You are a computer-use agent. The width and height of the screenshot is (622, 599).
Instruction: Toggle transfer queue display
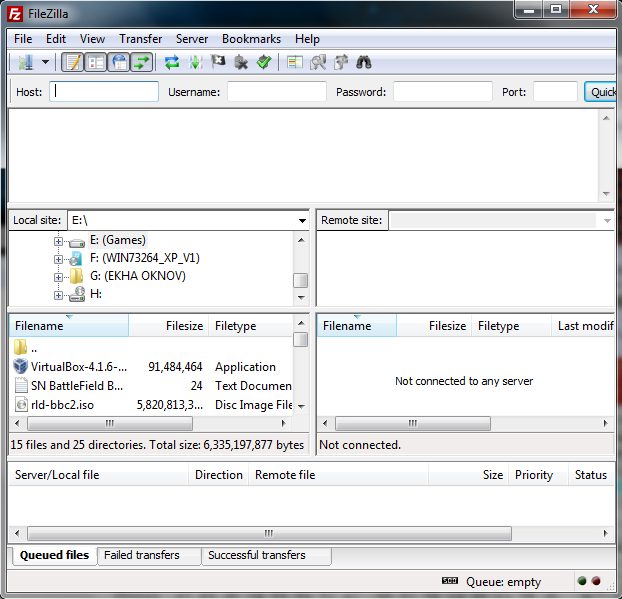[x=142, y=62]
